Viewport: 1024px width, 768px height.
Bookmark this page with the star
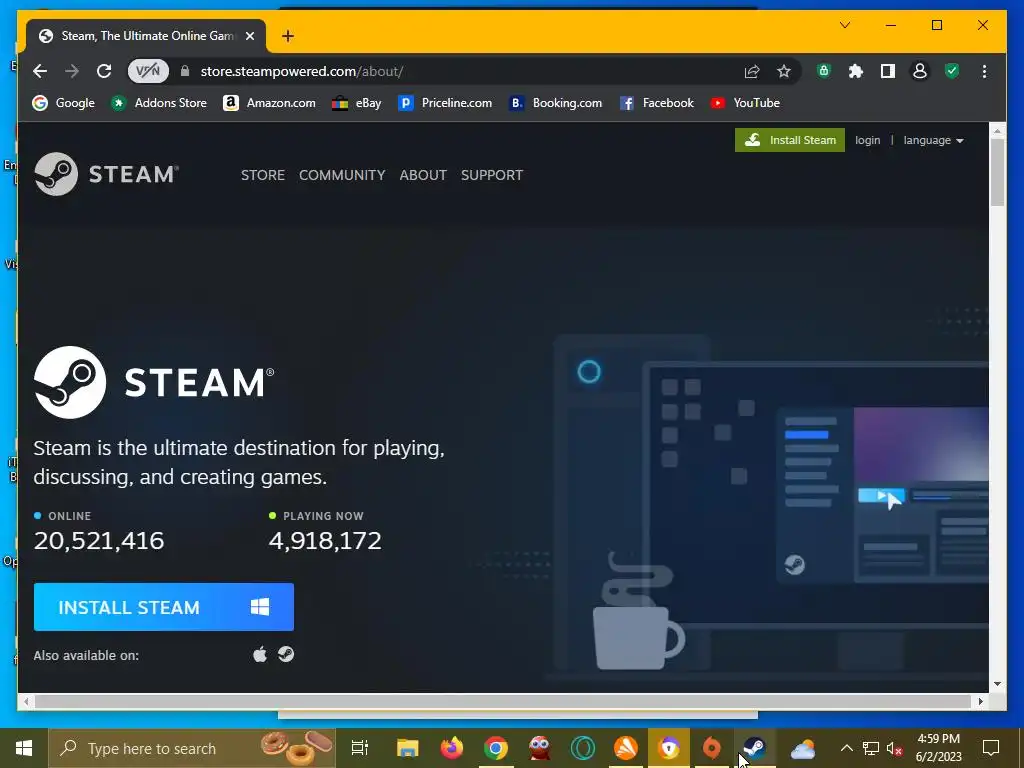784,71
